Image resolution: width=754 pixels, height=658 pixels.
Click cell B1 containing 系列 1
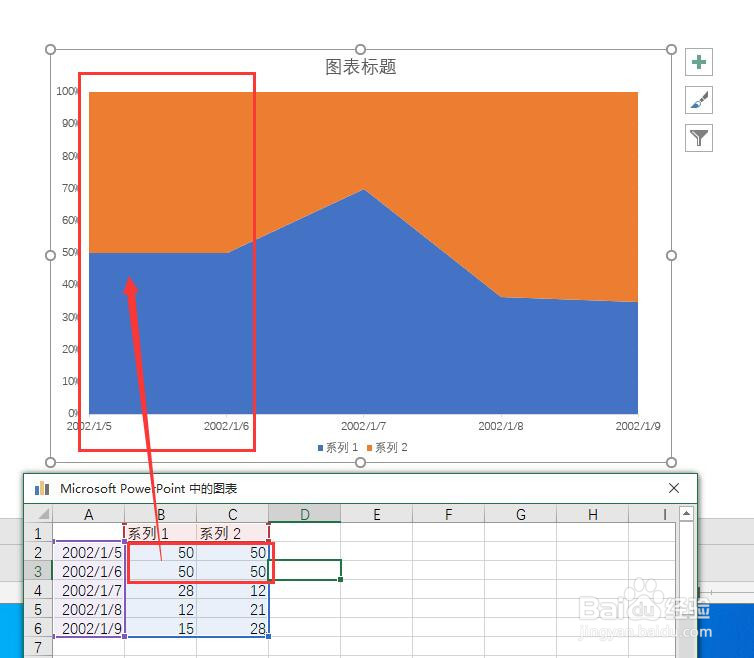[161, 533]
